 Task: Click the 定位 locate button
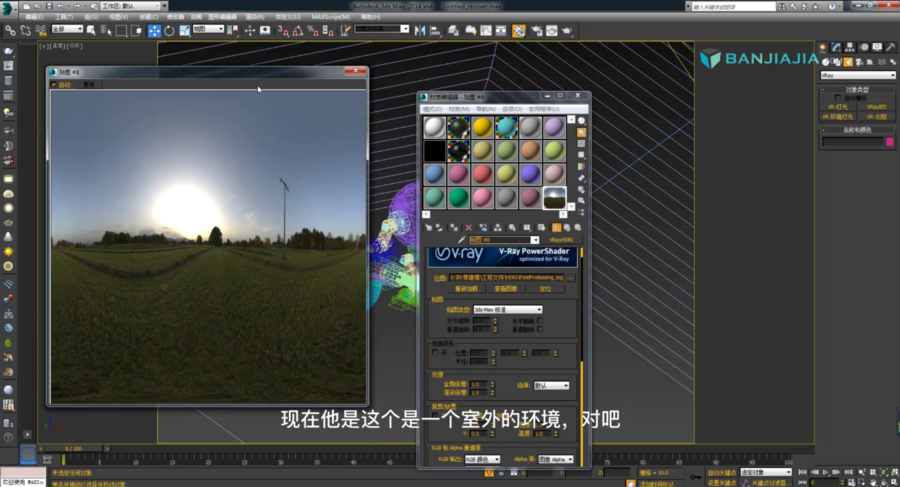pos(545,289)
